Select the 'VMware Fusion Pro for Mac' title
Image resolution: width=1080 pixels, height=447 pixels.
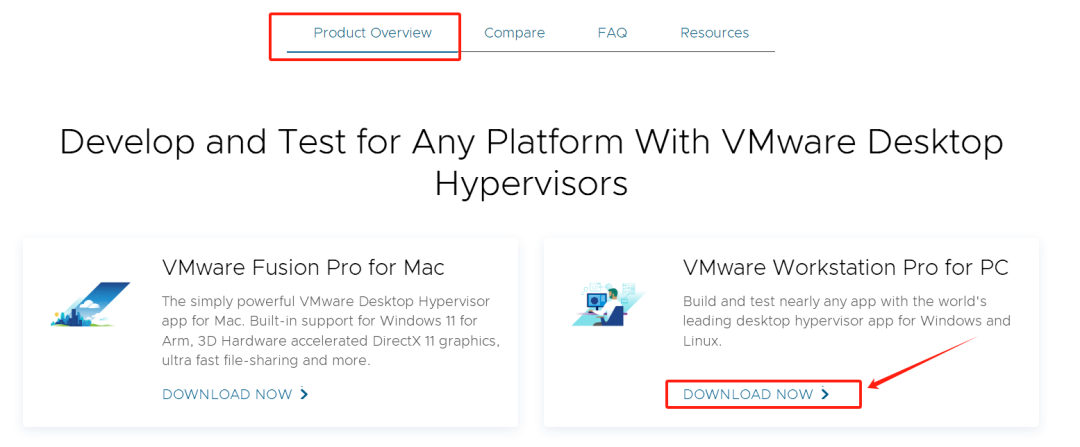click(x=303, y=268)
